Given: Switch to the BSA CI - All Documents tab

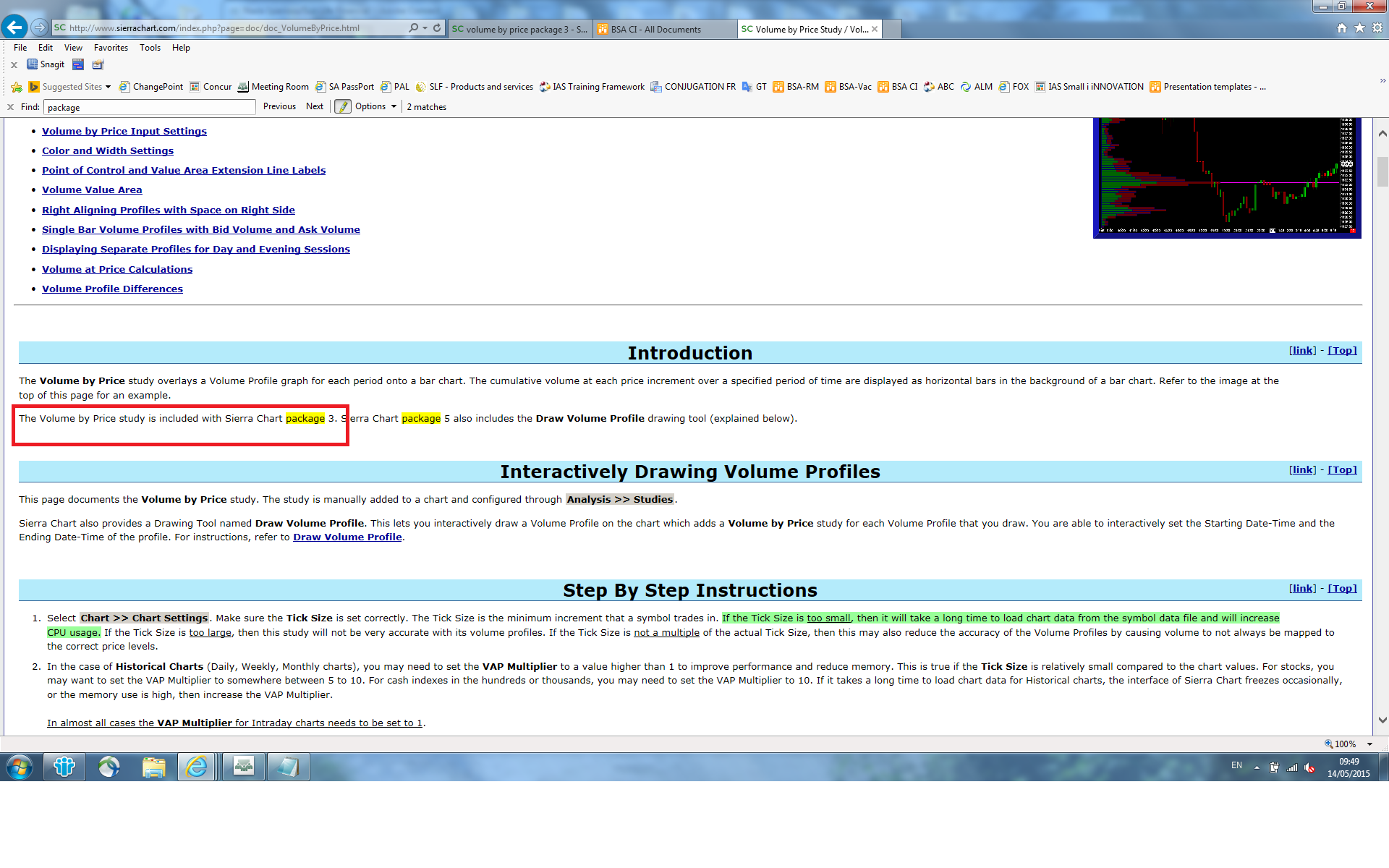Looking at the screenshot, I should pos(655,30).
